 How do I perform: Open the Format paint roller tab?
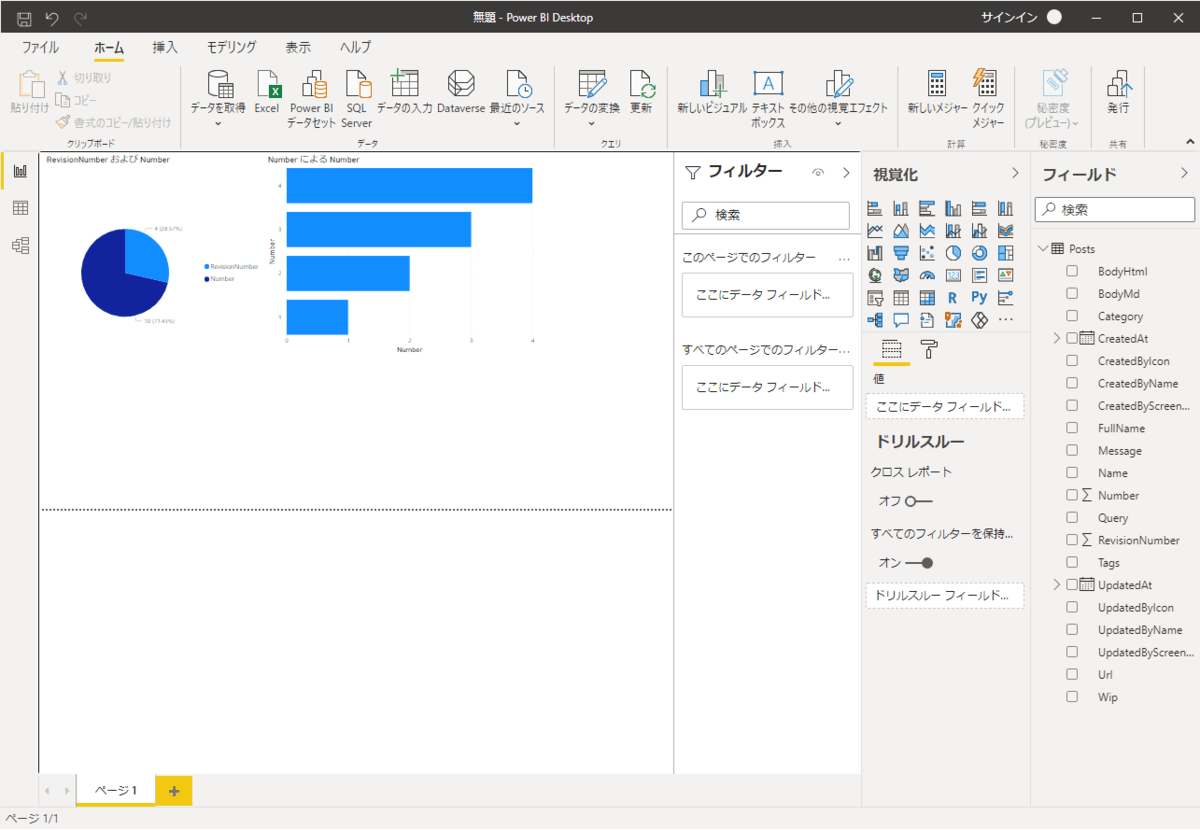(x=928, y=349)
